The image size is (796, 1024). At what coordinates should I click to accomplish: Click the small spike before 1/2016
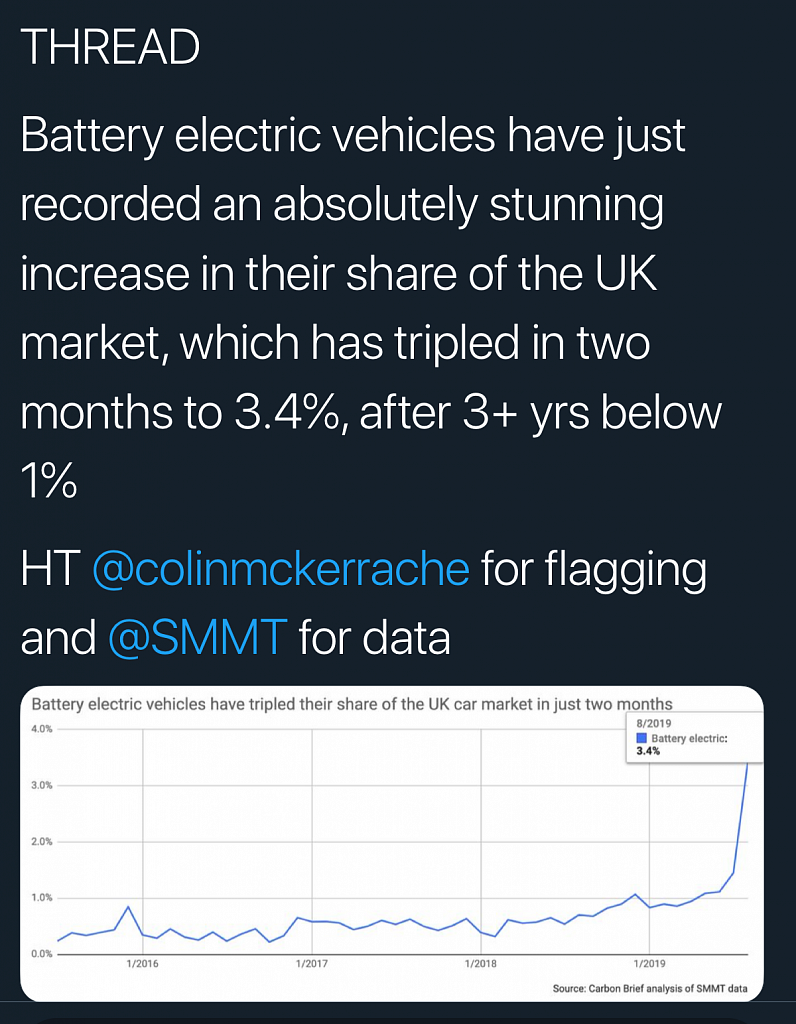pos(129,907)
